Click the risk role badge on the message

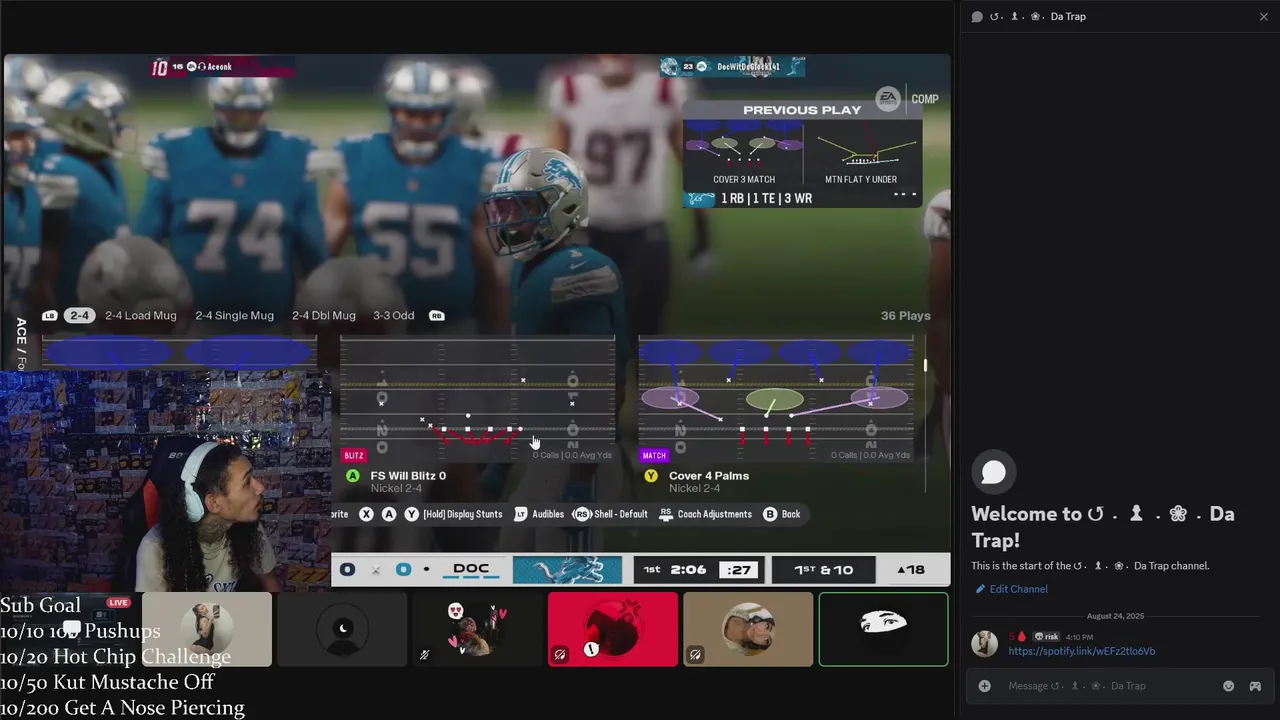click(1046, 637)
